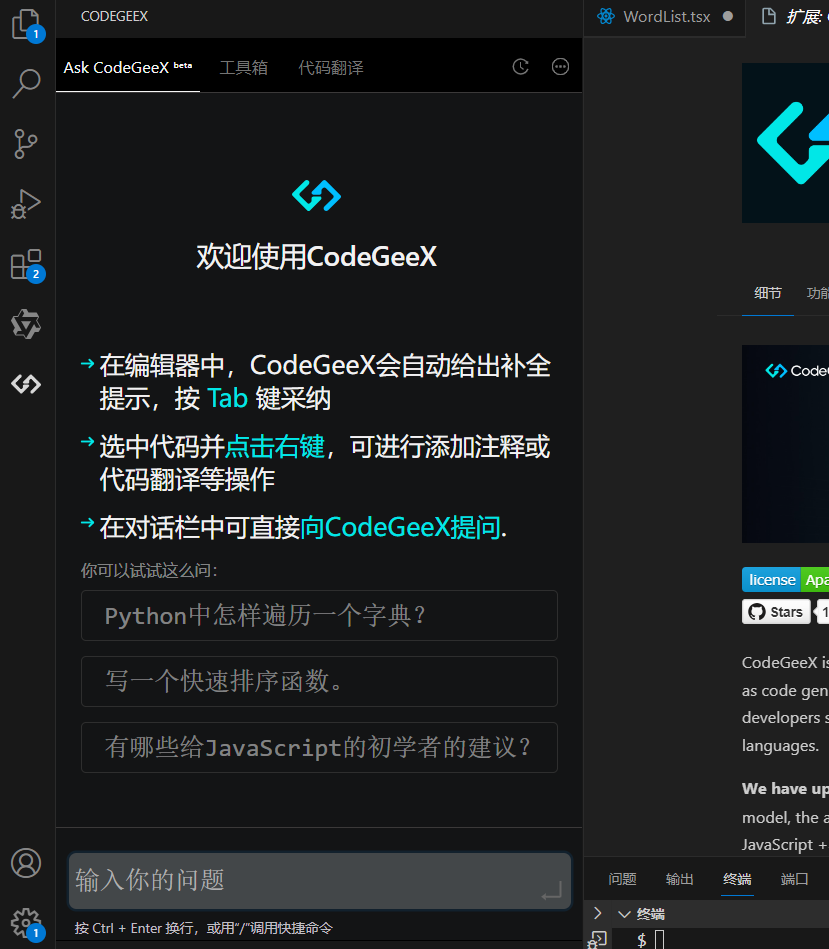Select the CodeGeeX activity bar icon

click(26, 384)
